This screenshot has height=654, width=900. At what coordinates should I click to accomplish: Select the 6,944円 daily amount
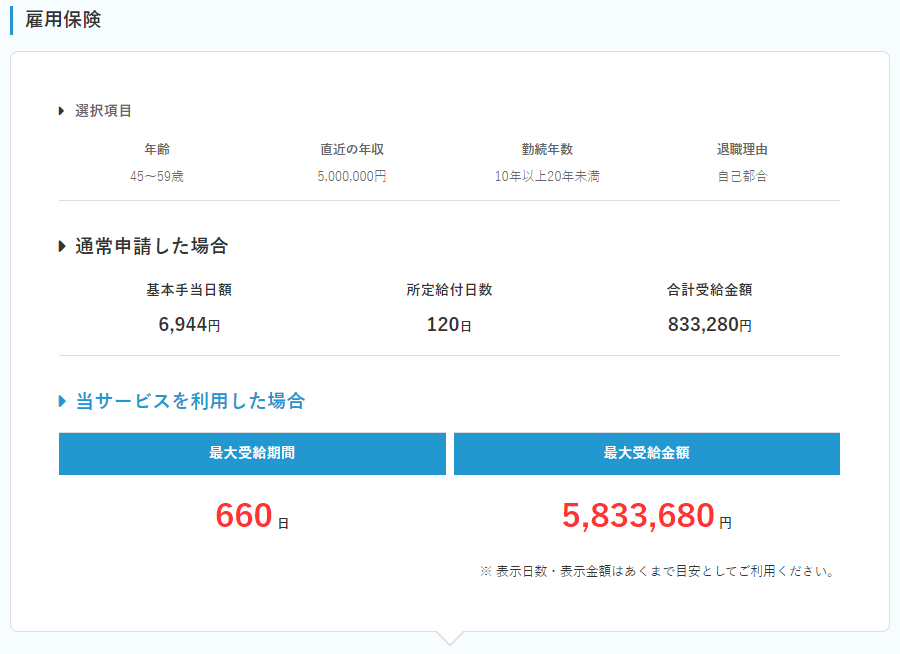tap(189, 324)
